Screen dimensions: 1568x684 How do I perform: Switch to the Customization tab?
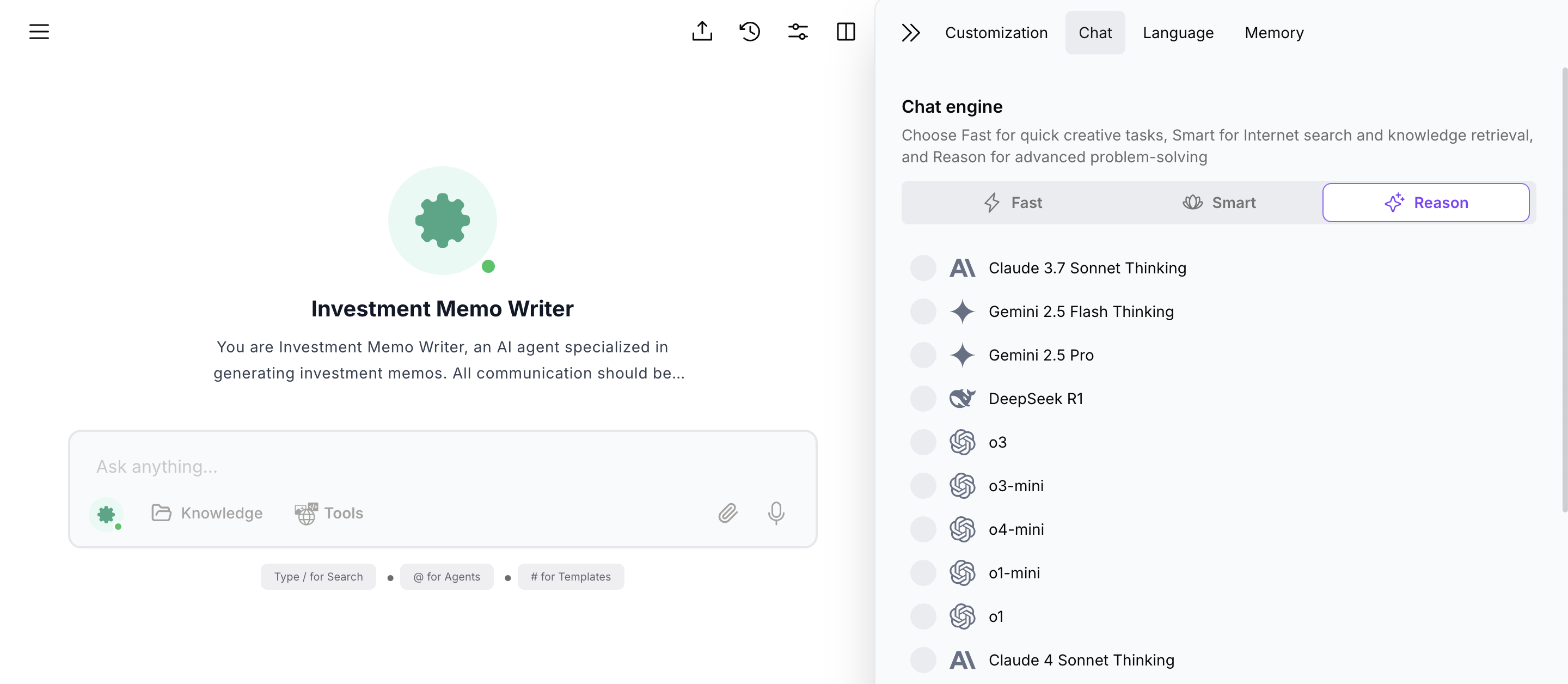click(x=996, y=33)
